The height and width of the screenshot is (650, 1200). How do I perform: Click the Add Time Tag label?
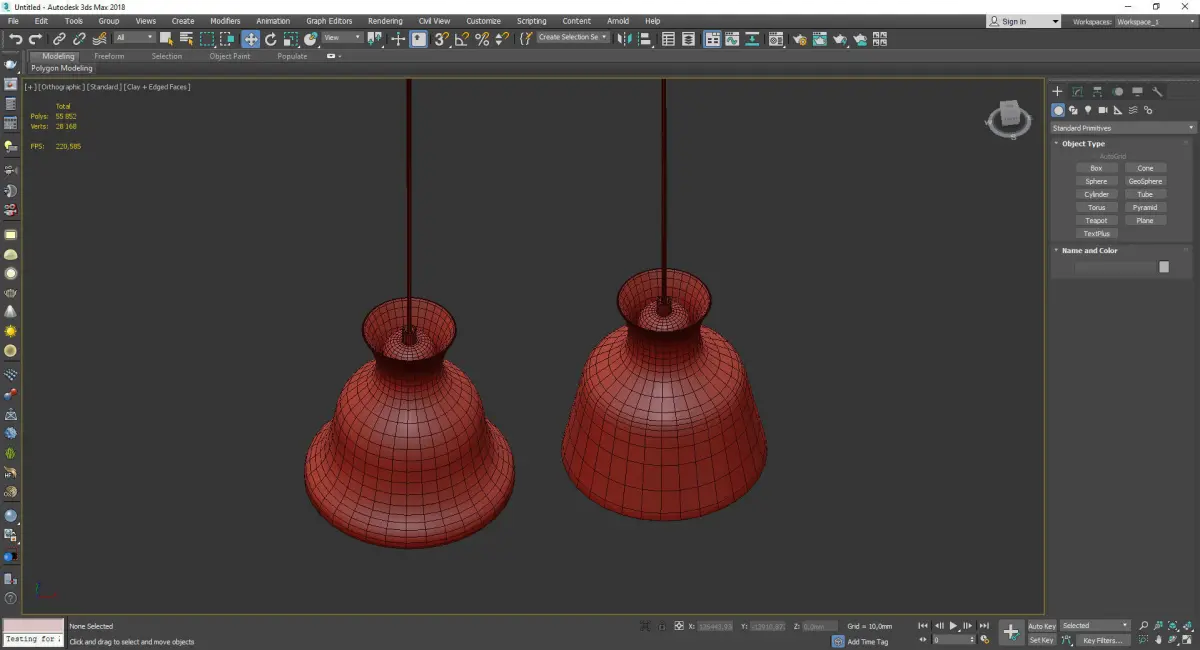[x=867, y=641]
